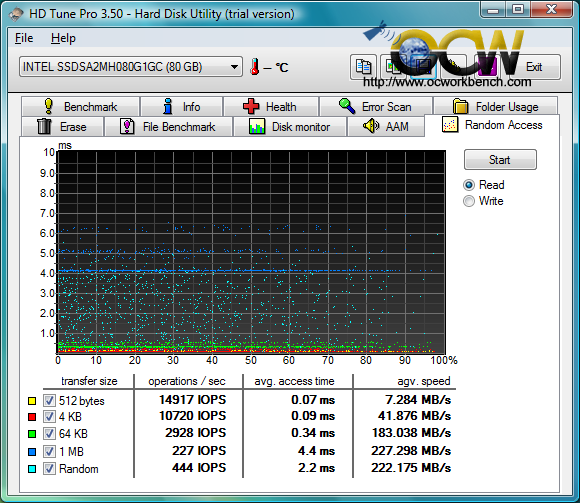
Task: Minimize the HD Tune Pro window
Action: [493, 9]
